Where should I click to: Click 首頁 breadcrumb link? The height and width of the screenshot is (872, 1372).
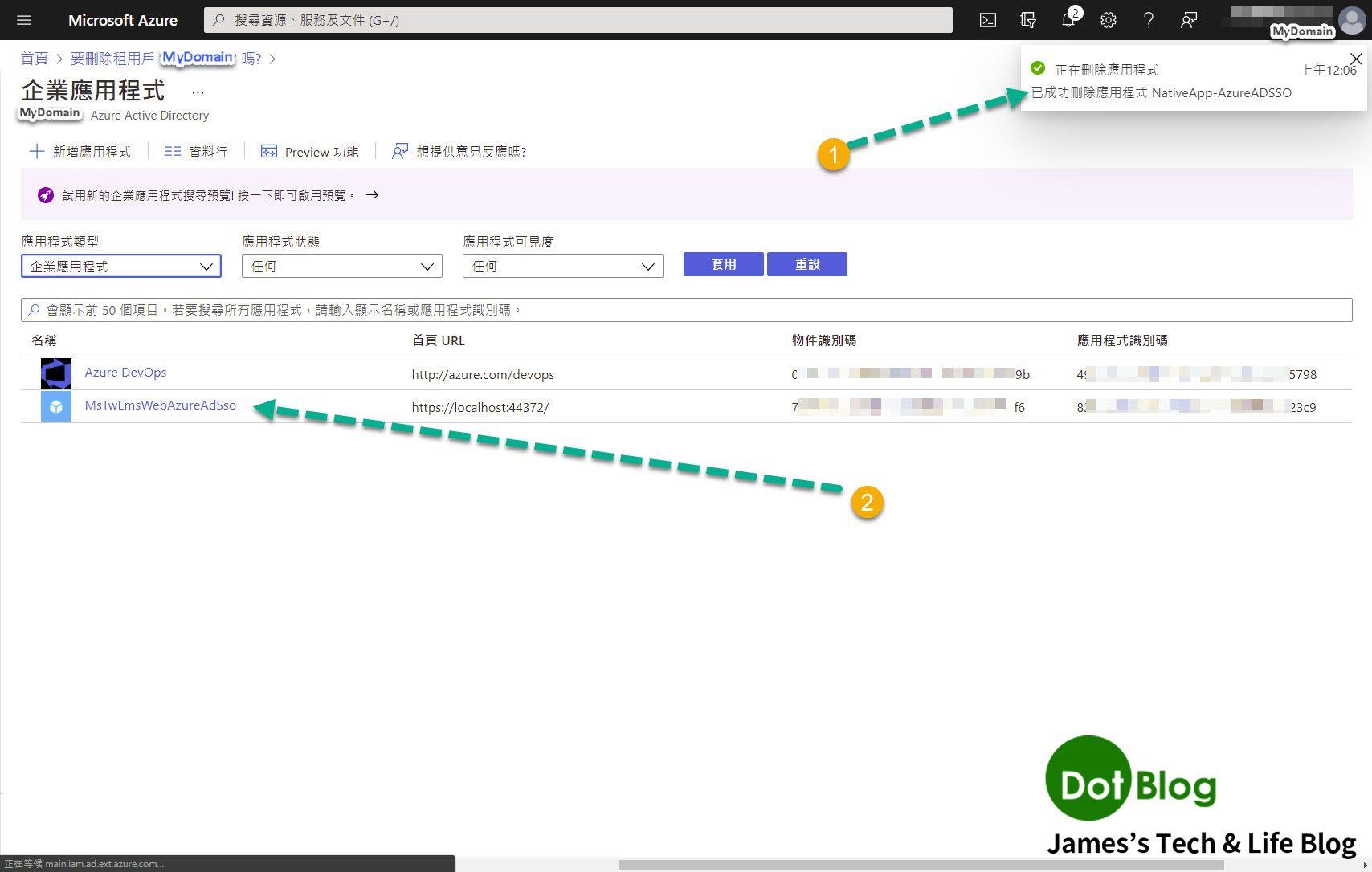coord(35,59)
